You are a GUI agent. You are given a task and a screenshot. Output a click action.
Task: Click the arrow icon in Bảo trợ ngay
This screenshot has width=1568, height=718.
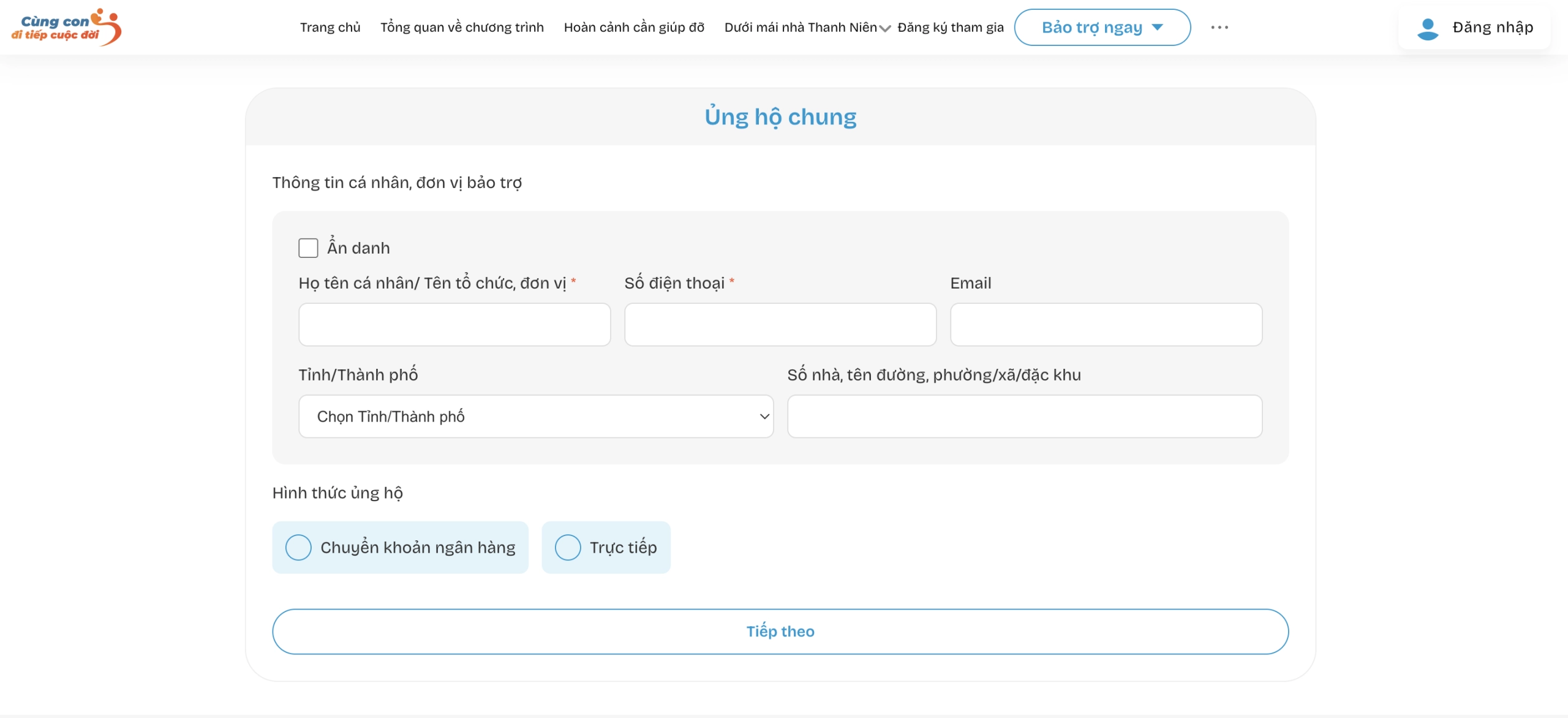[x=1158, y=28]
